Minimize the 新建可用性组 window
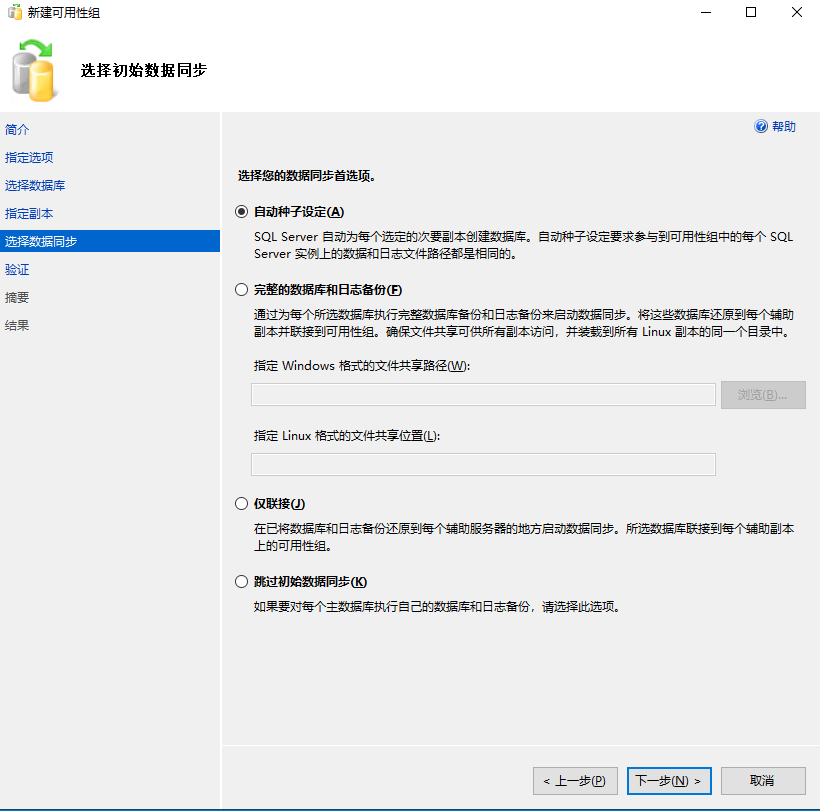The height and width of the screenshot is (811, 820). click(x=705, y=12)
